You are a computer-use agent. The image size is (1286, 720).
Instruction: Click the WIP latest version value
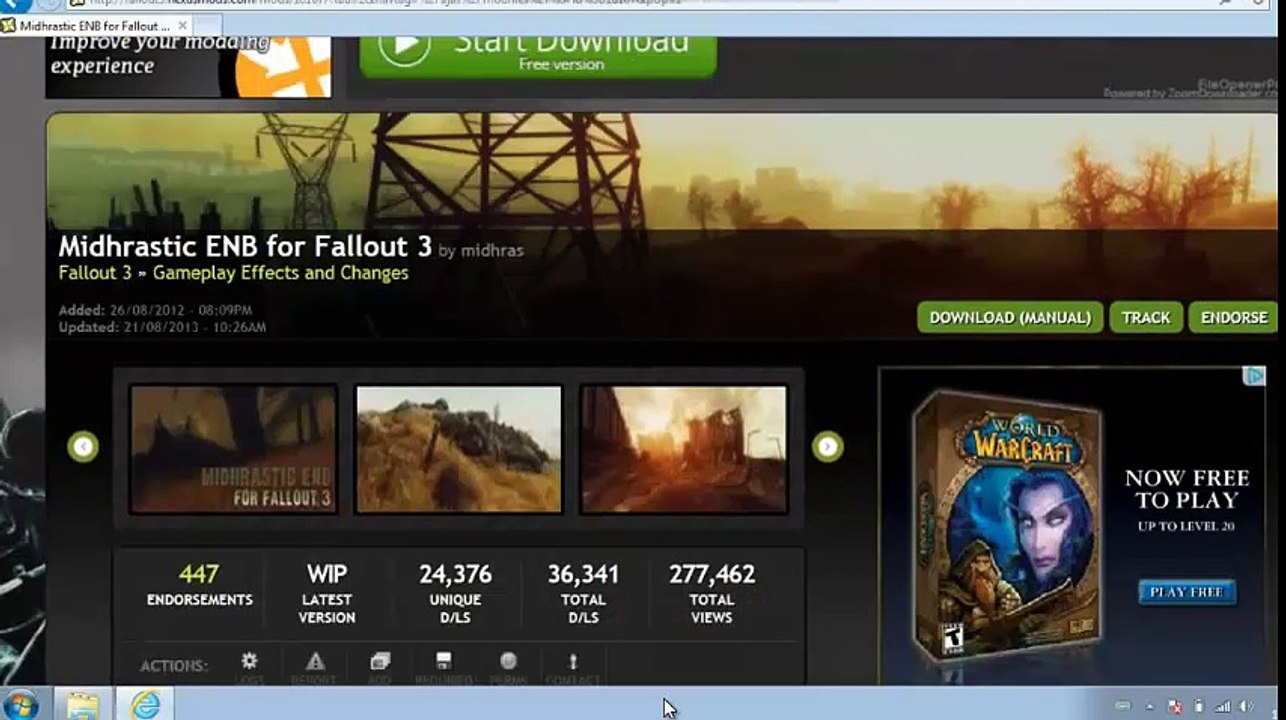click(x=326, y=574)
